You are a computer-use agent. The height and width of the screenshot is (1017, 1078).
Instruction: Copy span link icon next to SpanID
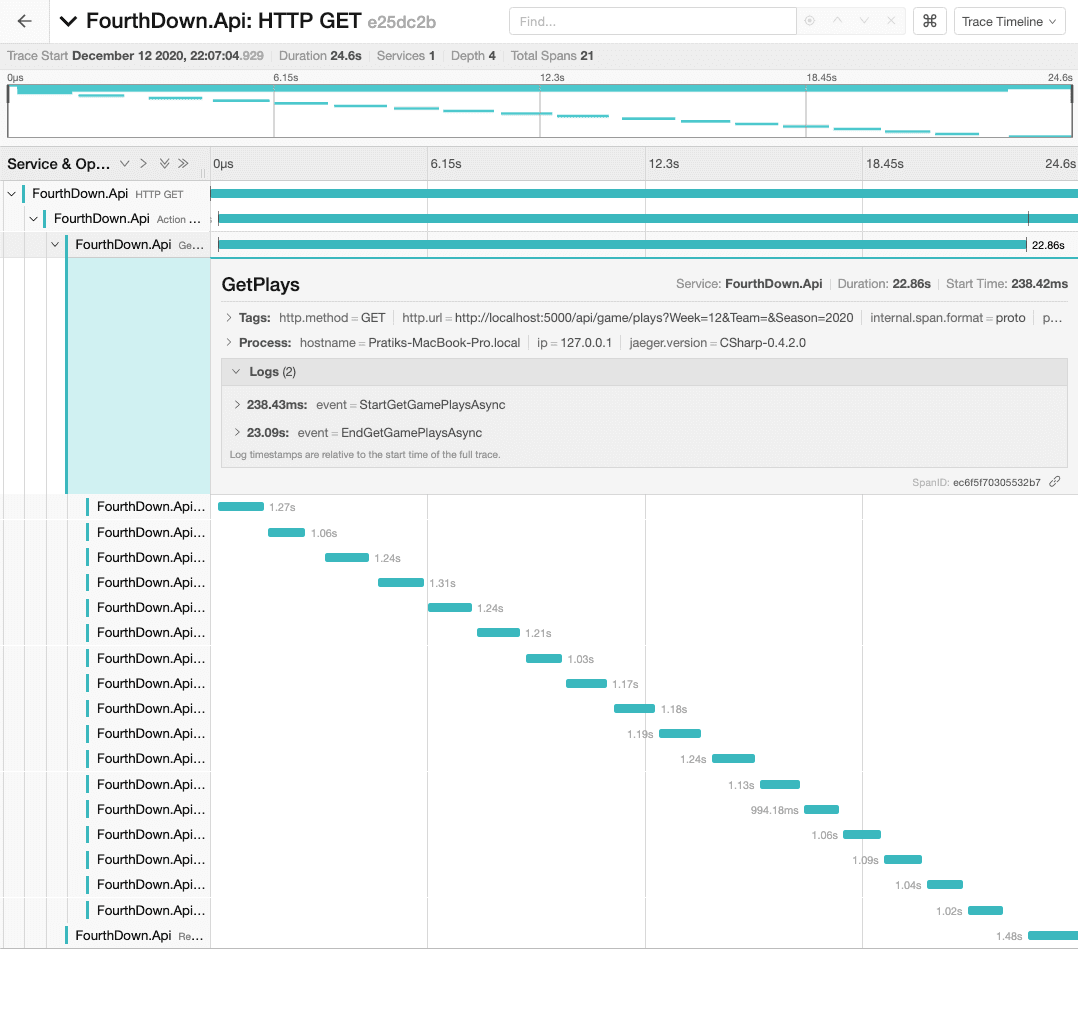(x=1055, y=482)
